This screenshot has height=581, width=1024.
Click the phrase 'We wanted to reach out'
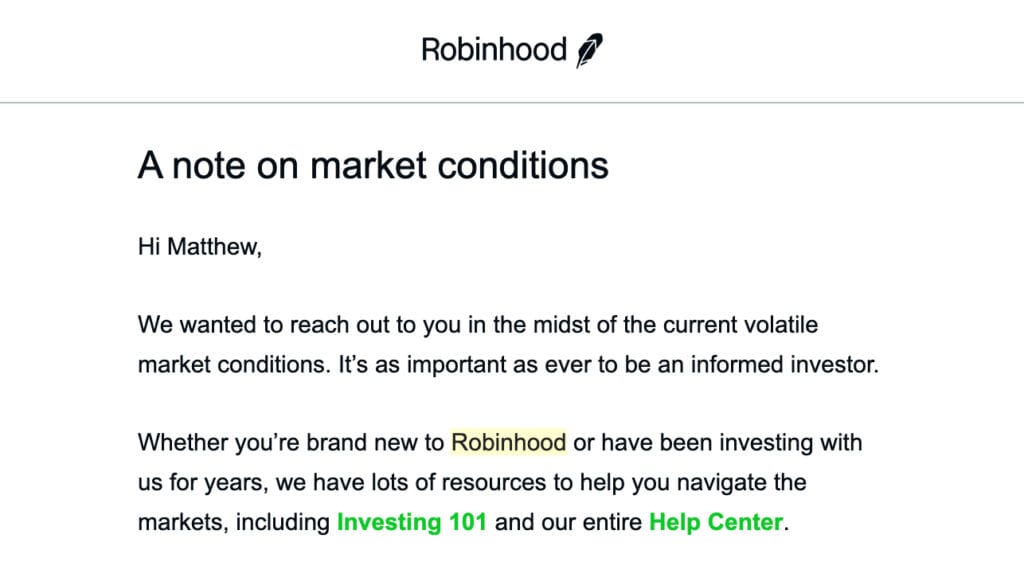pyautogui.click(x=263, y=324)
